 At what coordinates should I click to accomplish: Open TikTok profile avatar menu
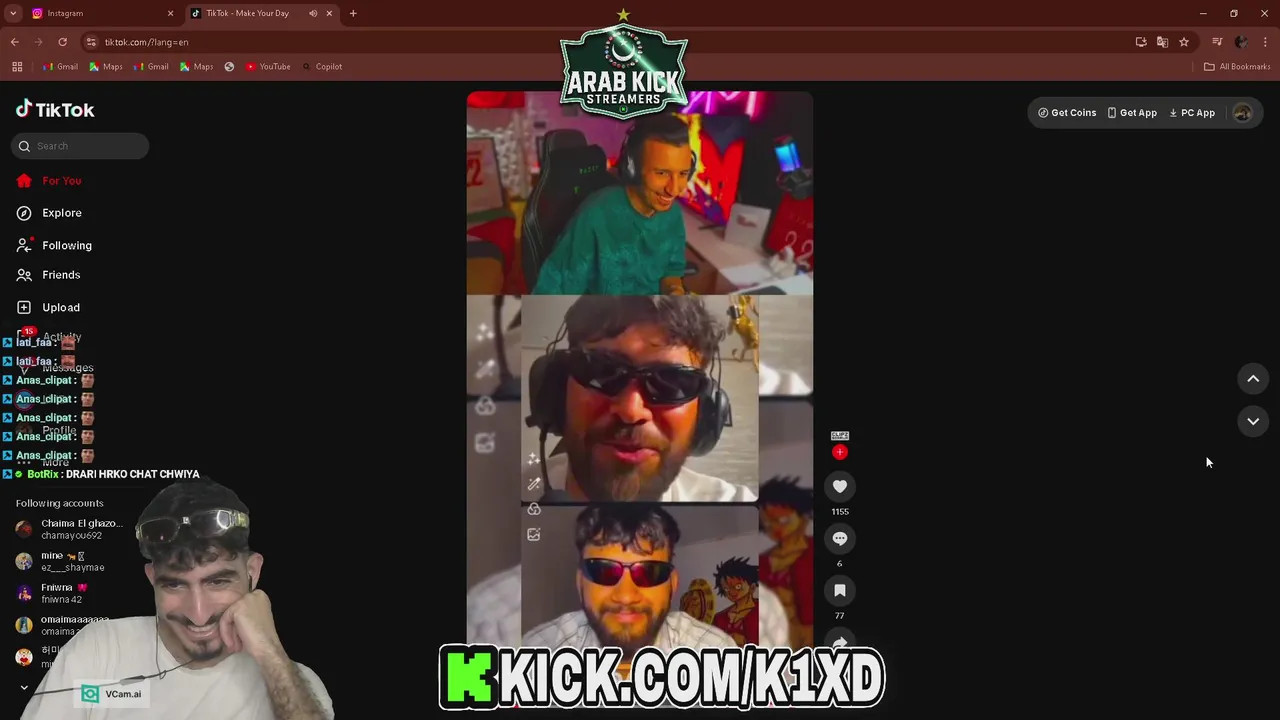1243,113
